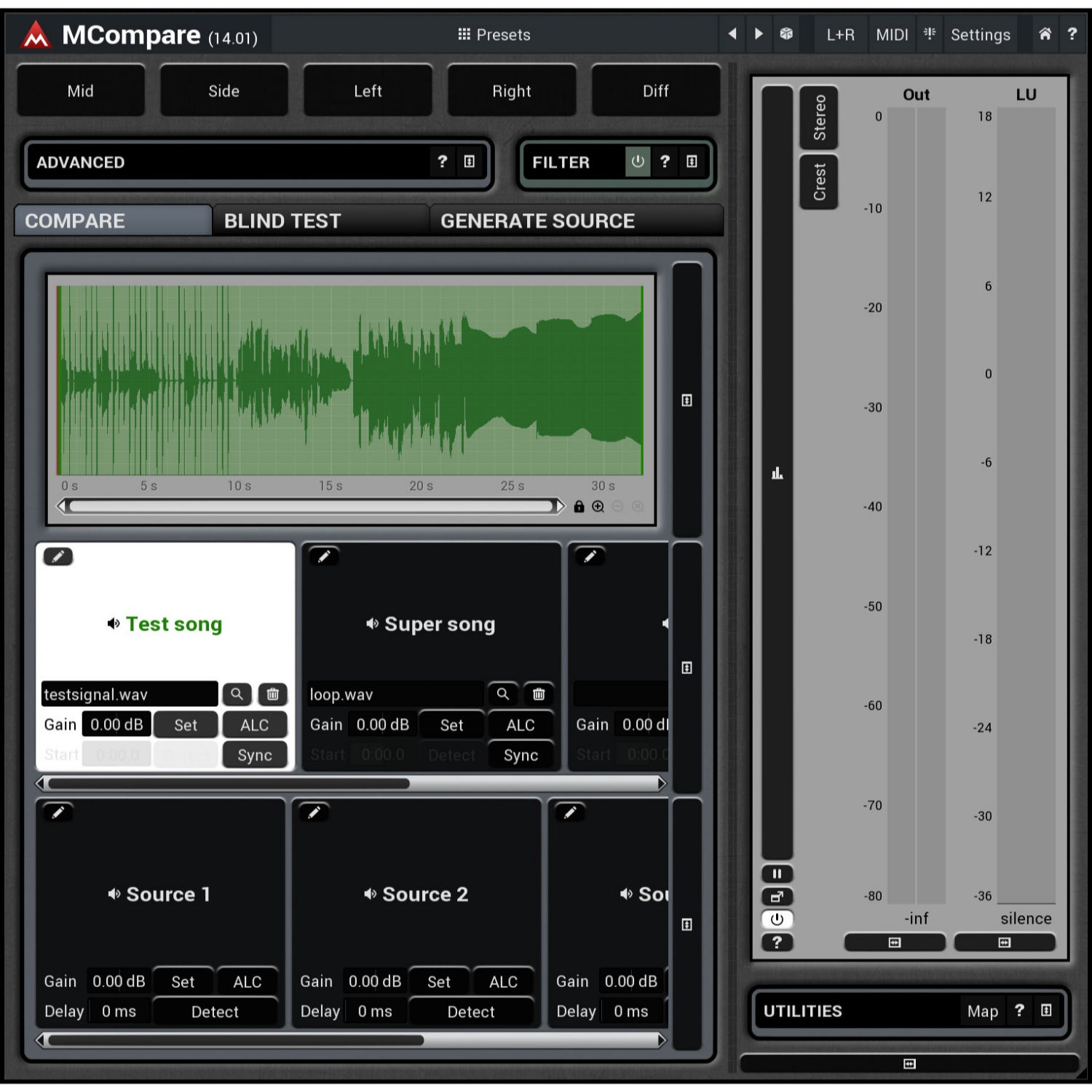
Task: Pause the meter display
Action: point(777,874)
